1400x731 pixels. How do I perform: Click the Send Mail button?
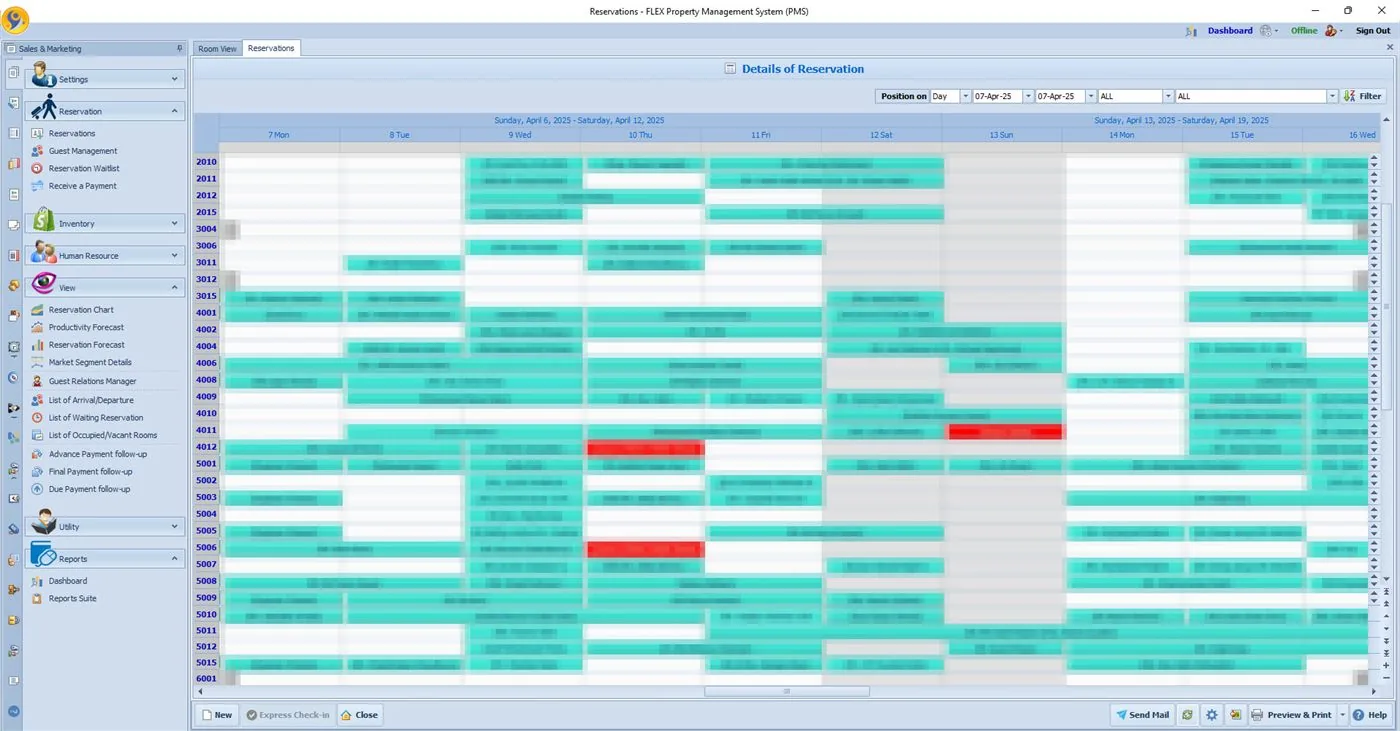pyautogui.click(x=1142, y=715)
